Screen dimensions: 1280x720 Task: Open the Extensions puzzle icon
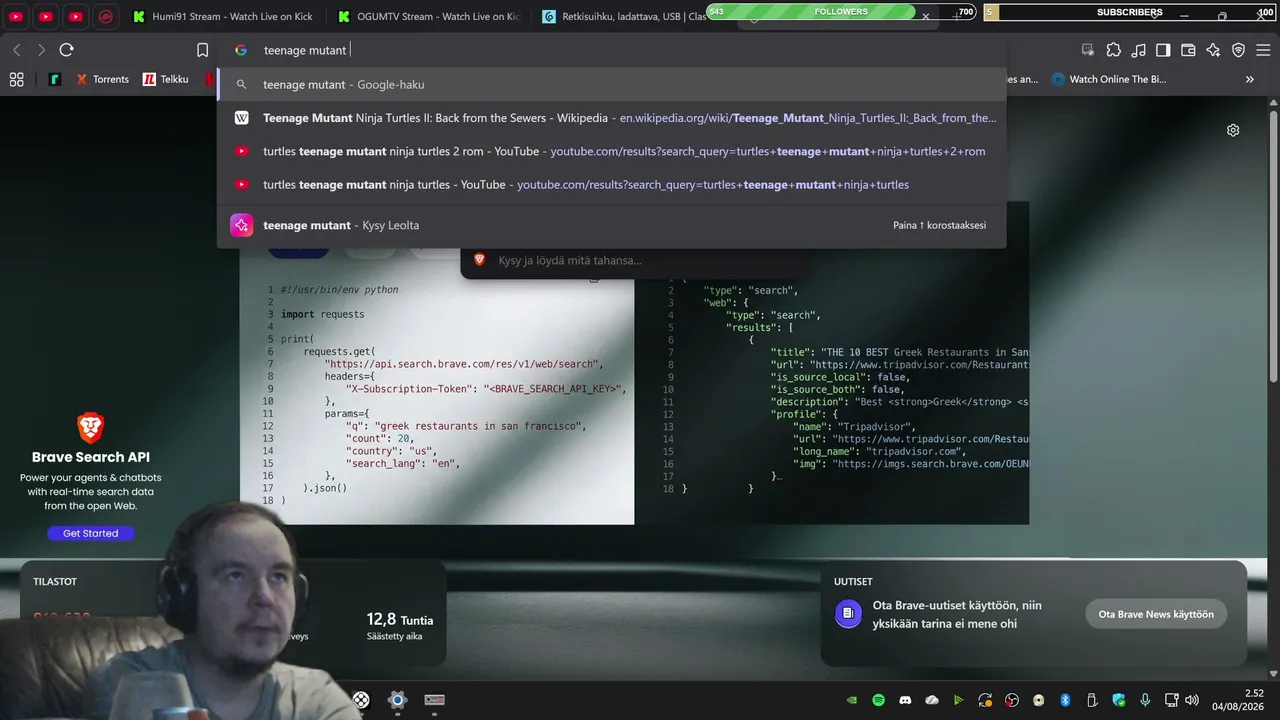1114,50
